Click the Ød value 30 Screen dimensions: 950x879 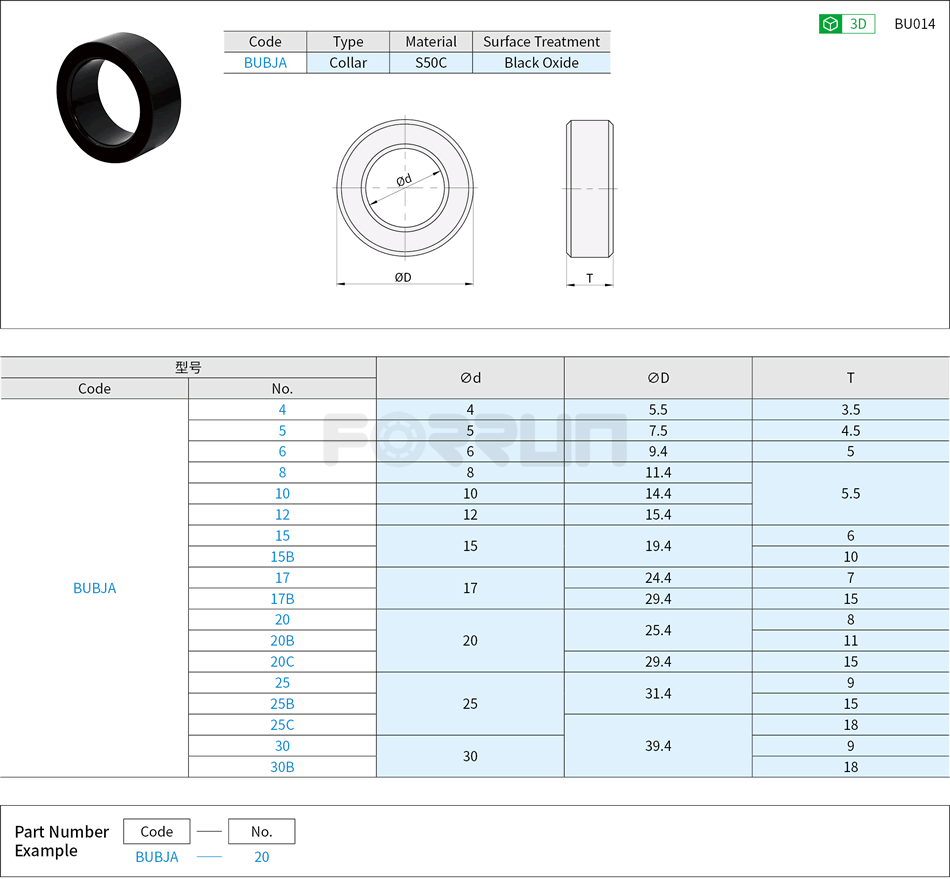[x=470, y=757]
